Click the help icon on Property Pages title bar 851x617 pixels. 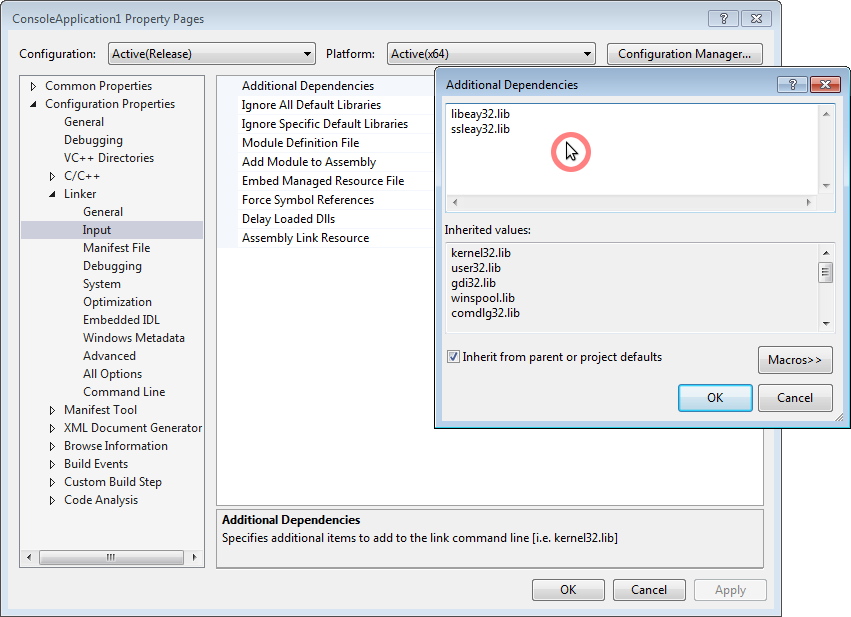723,18
